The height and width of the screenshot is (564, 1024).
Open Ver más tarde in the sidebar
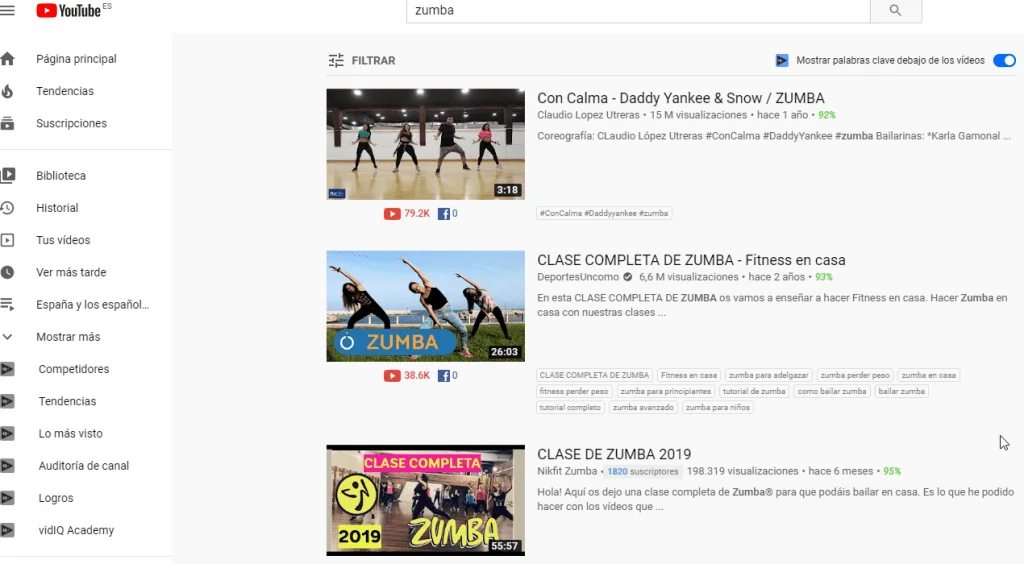(x=71, y=272)
